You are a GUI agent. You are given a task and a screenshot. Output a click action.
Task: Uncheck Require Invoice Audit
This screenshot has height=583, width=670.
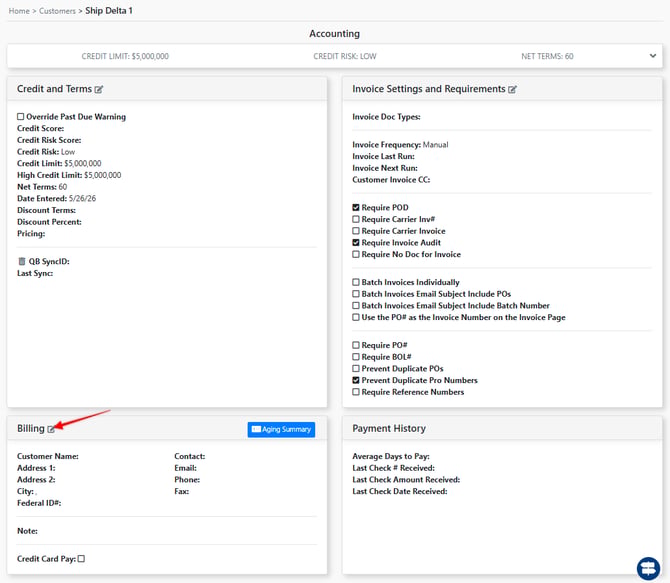pyautogui.click(x=356, y=242)
